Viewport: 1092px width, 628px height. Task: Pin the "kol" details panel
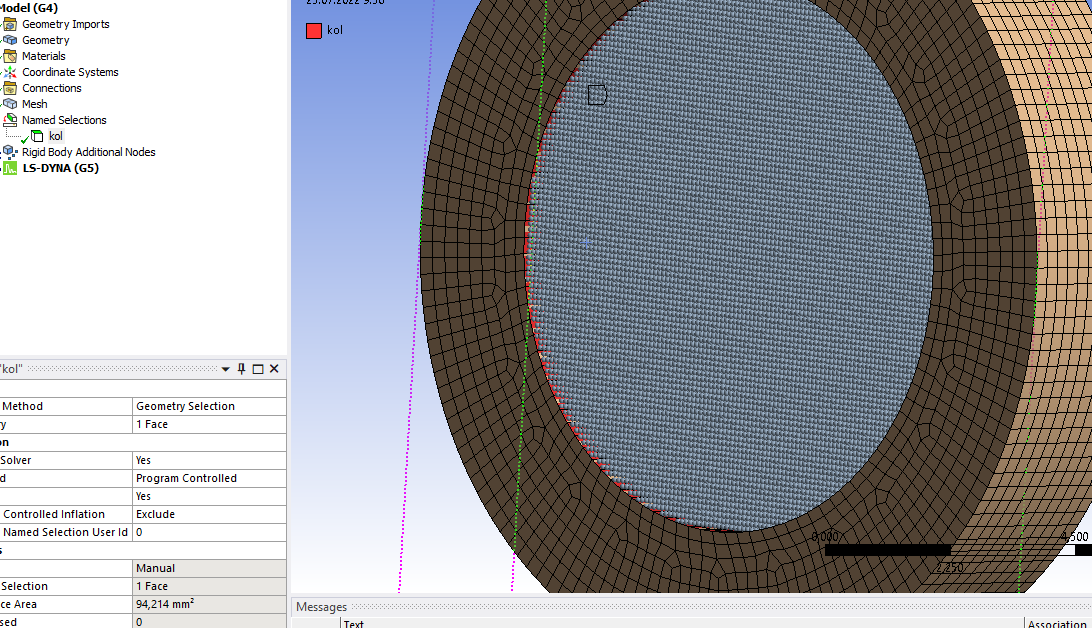[x=242, y=369]
